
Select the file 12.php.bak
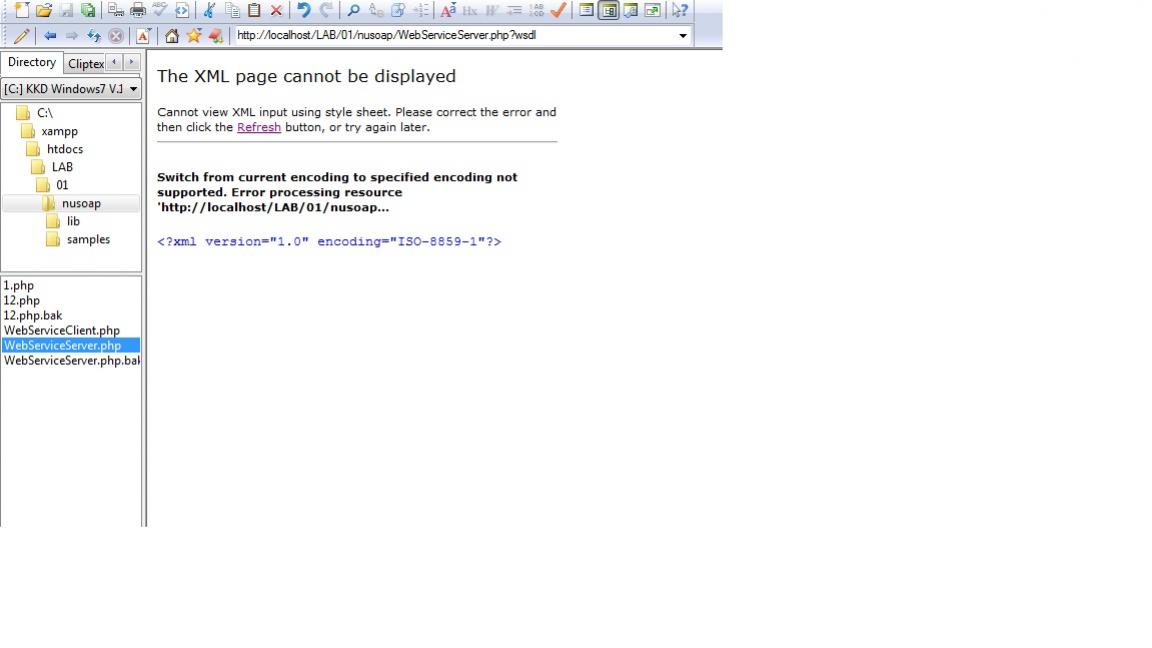(32, 315)
